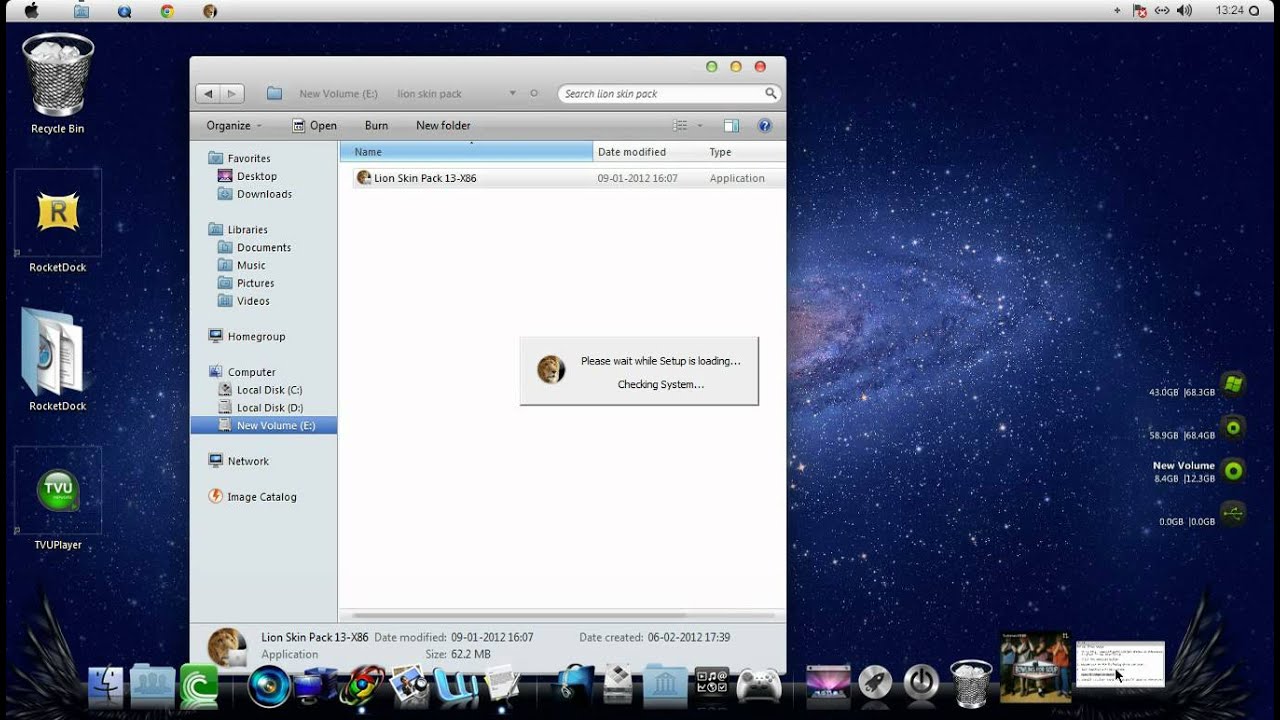Sort by the Date modified column header
The width and height of the screenshot is (1280, 720).
[648, 152]
